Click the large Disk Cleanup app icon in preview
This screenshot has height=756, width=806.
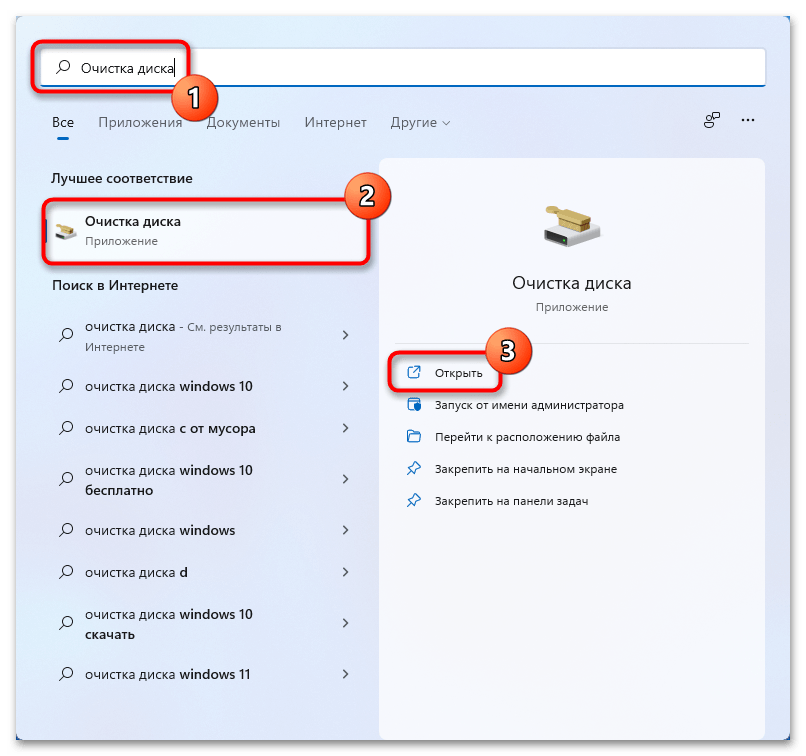click(572, 226)
